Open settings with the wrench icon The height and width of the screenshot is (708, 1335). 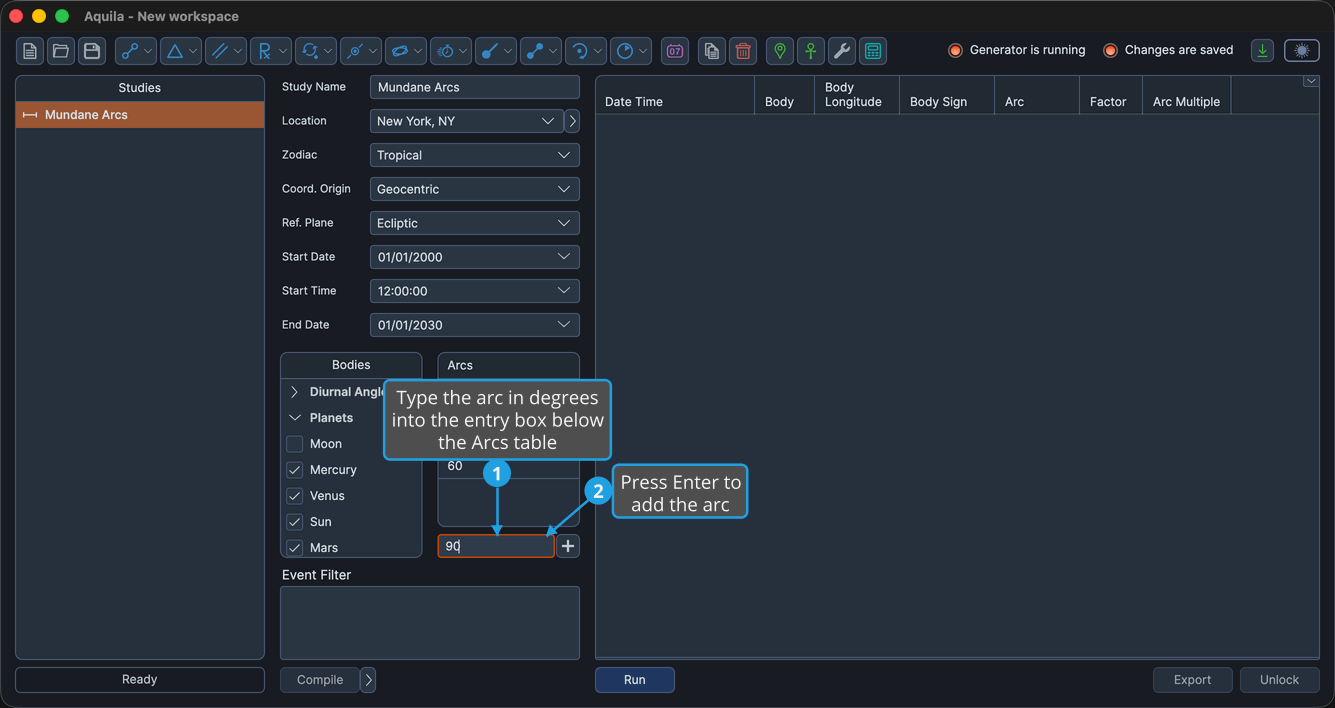coord(842,51)
